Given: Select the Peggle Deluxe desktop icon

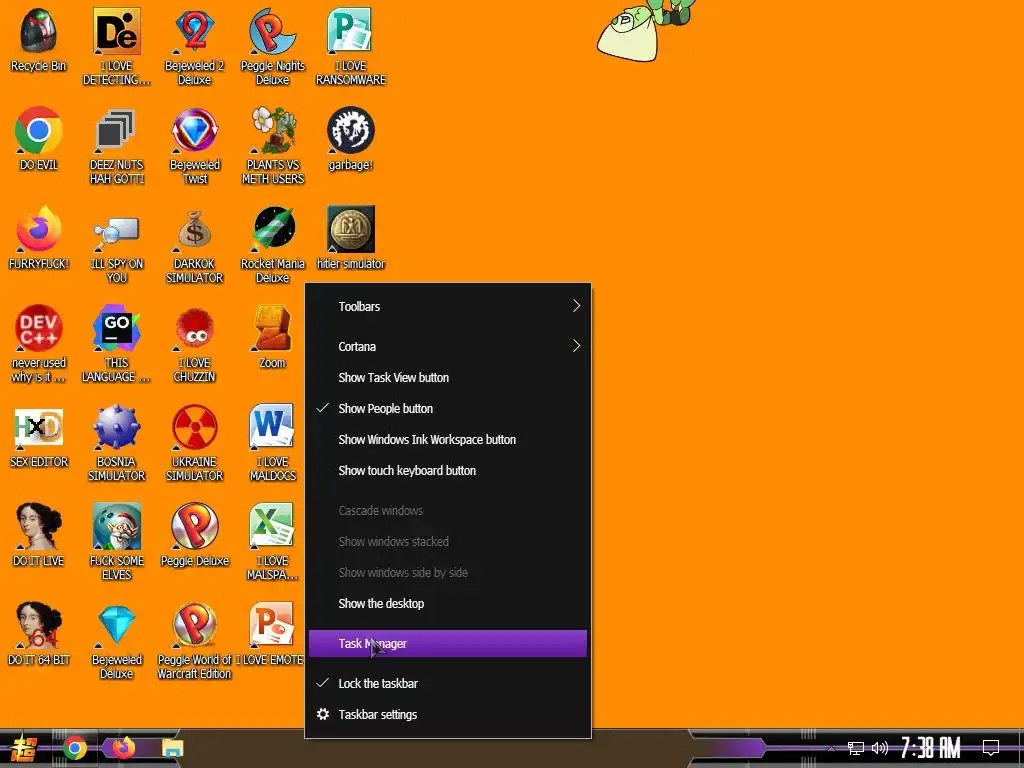Looking at the screenshot, I should point(195,526).
